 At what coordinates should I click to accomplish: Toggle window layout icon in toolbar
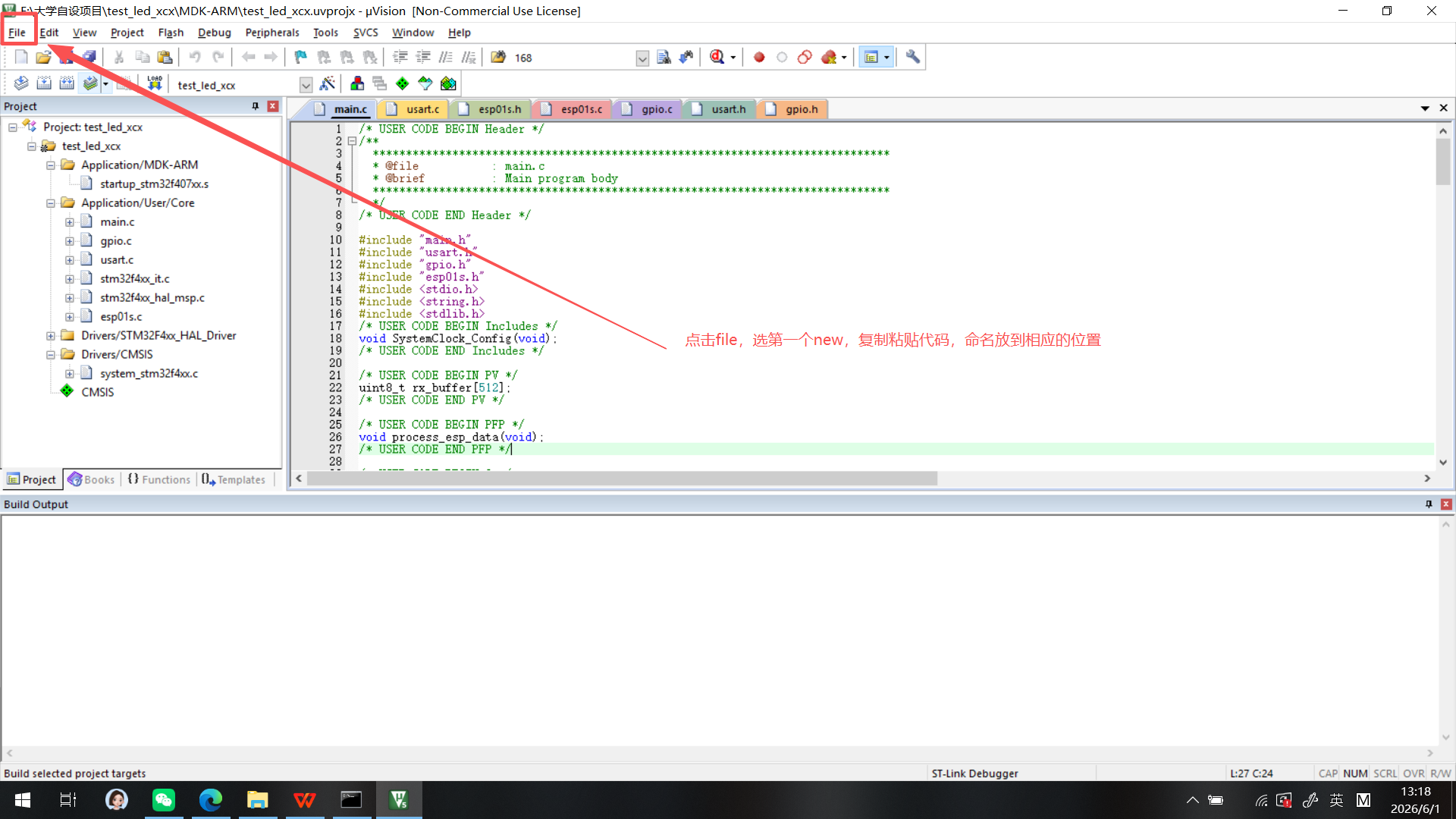[871, 57]
